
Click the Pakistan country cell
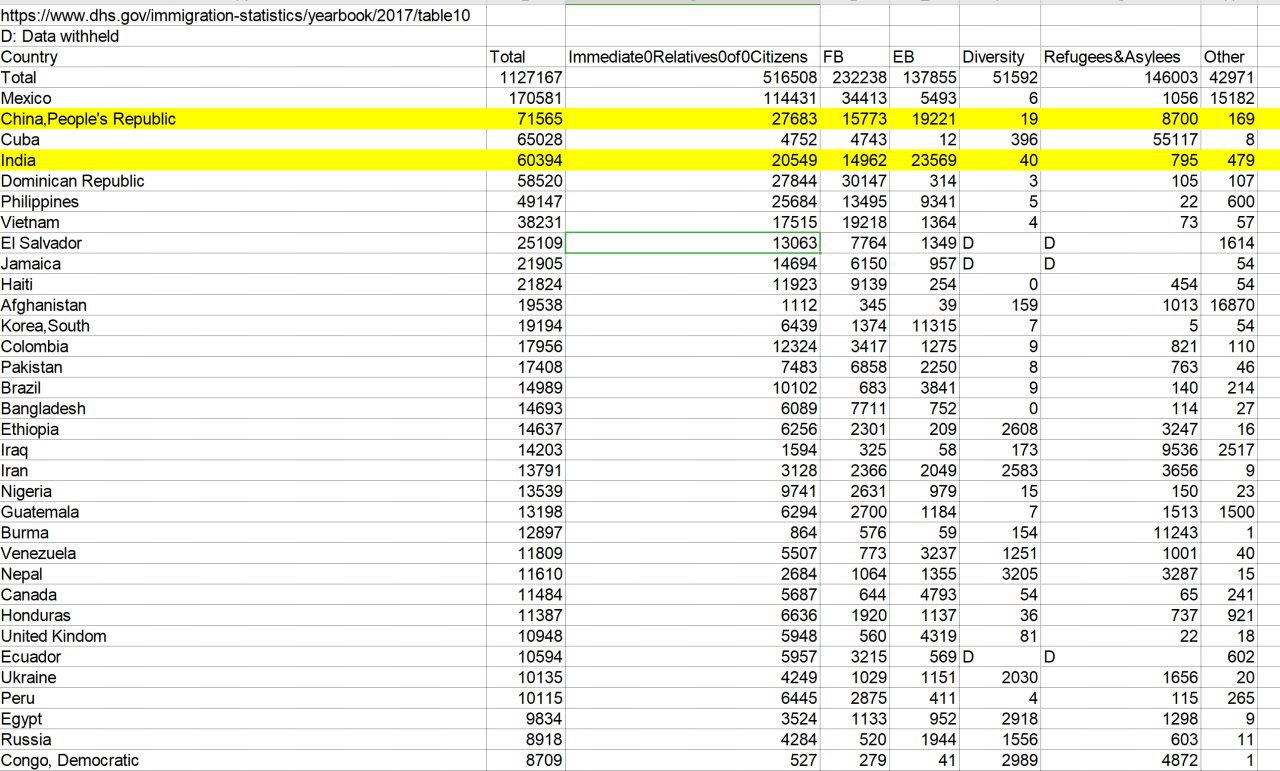coord(243,367)
